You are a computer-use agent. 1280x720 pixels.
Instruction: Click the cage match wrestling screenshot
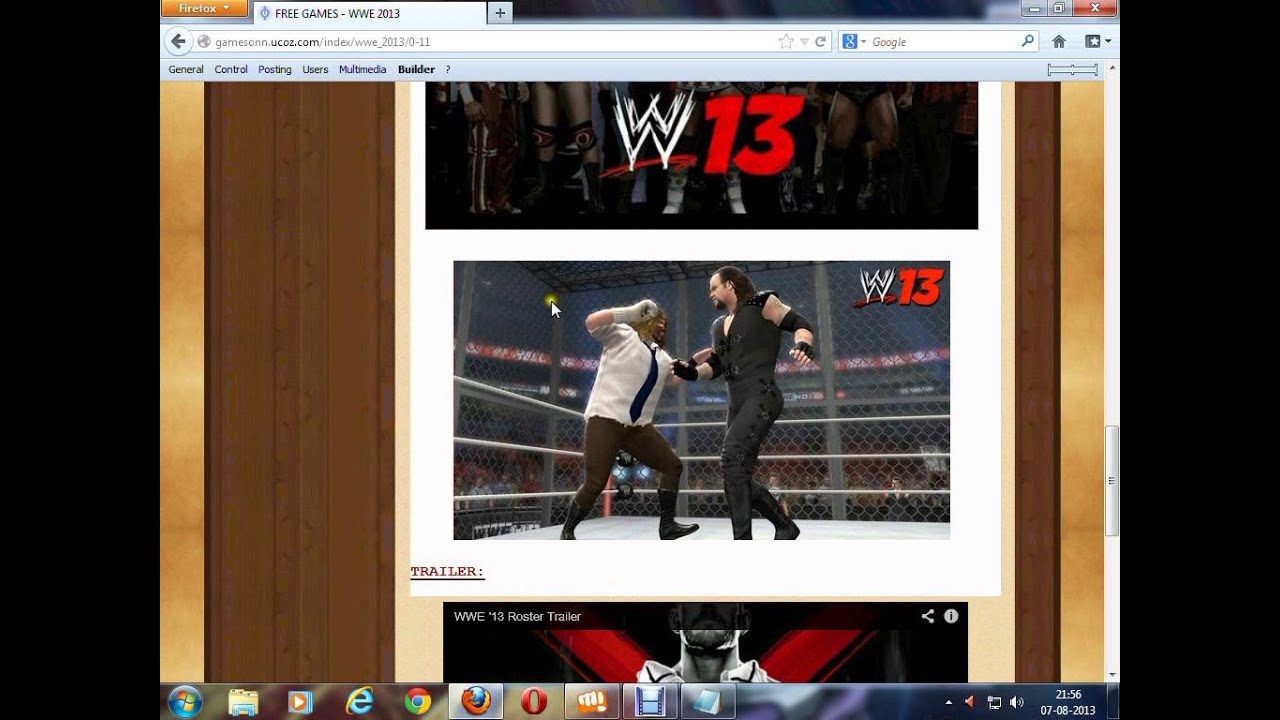pyautogui.click(x=701, y=400)
